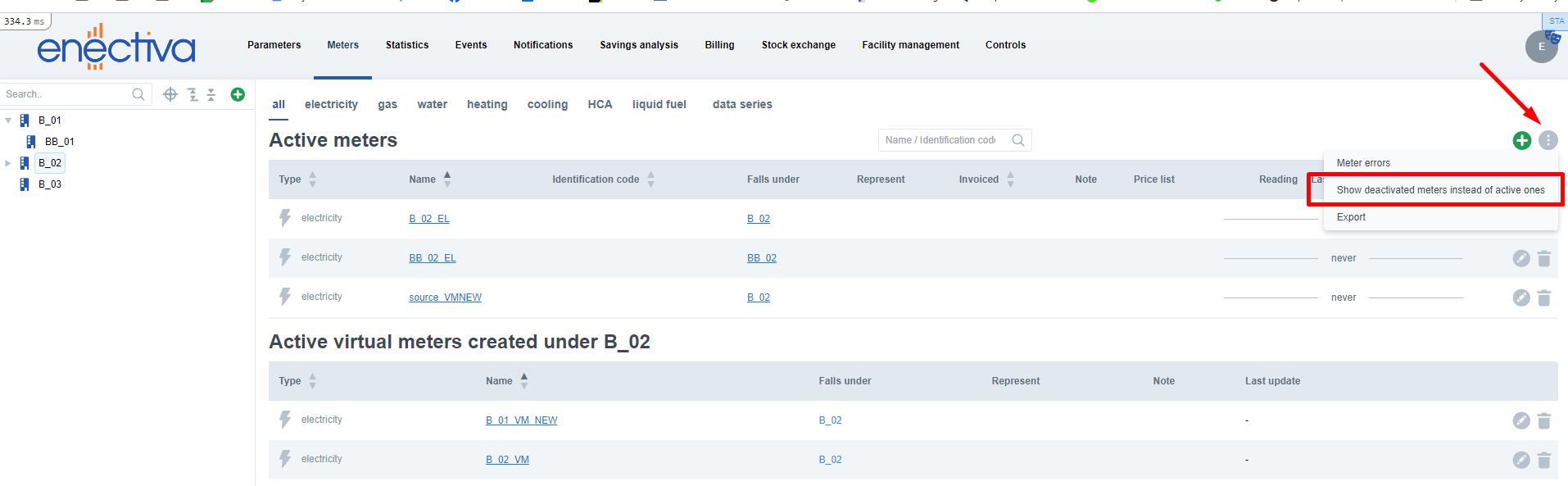
Task: Delete the source_VMNEW meter row
Action: (1544, 298)
